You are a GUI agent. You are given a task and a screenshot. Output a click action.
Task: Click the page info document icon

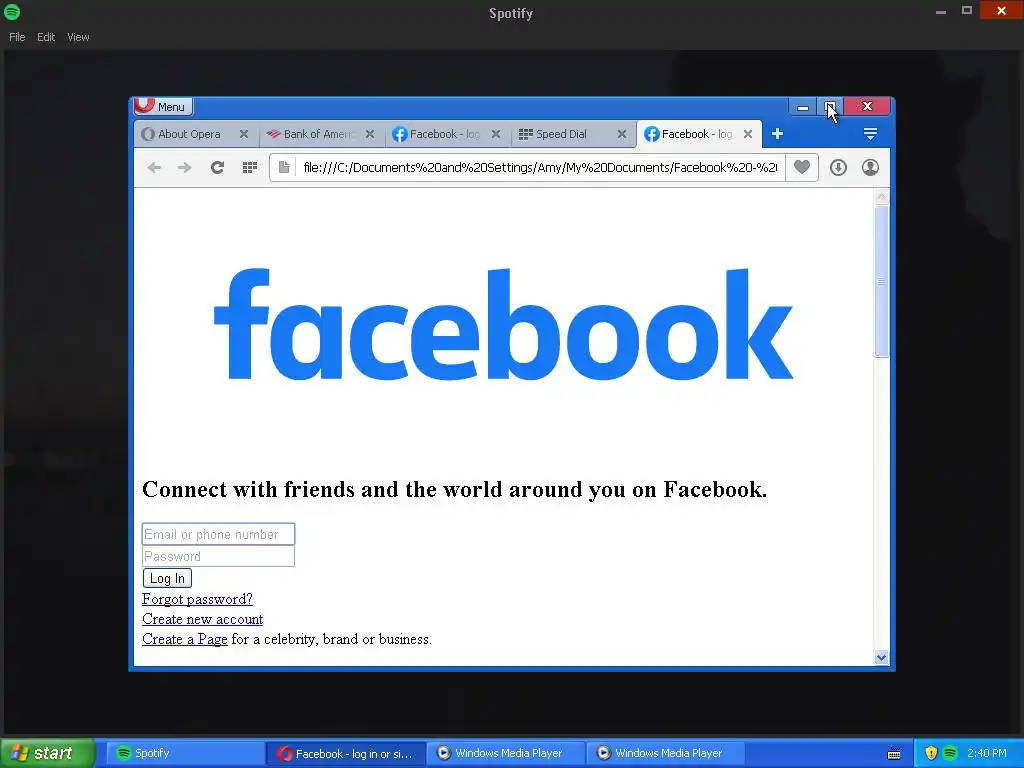[x=284, y=168]
